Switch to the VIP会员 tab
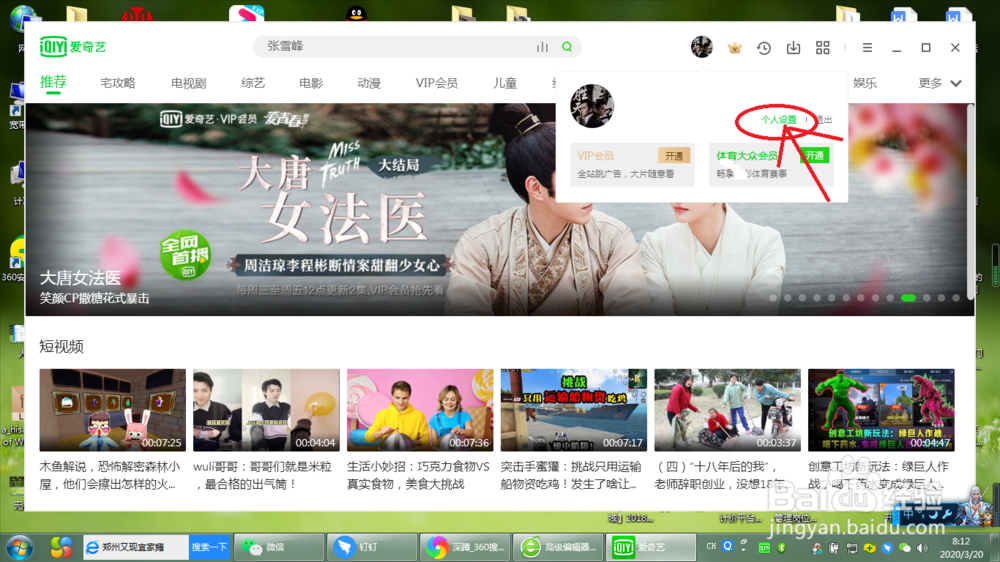 436,83
